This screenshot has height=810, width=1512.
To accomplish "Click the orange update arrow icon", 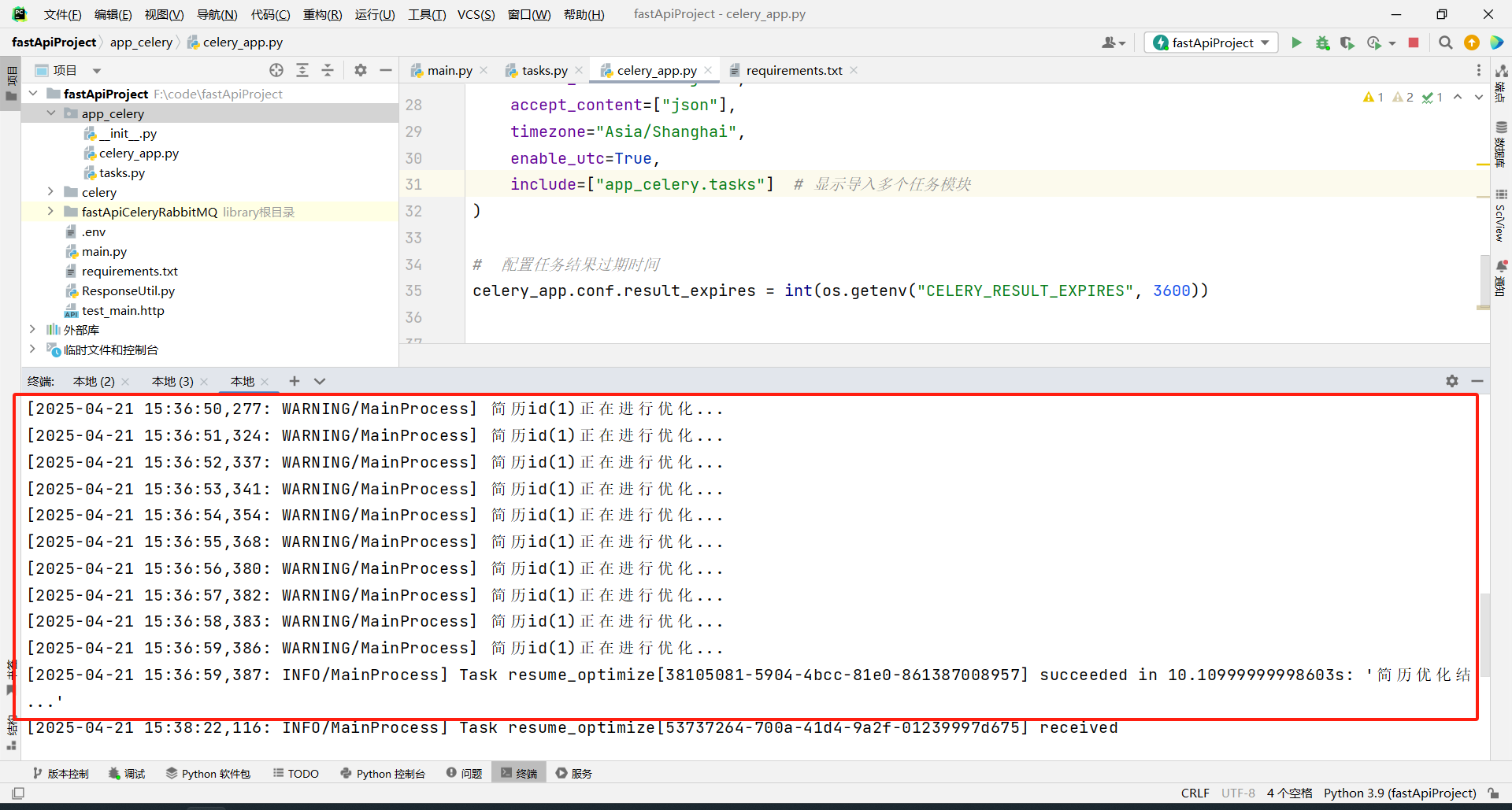I will tap(1472, 43).
